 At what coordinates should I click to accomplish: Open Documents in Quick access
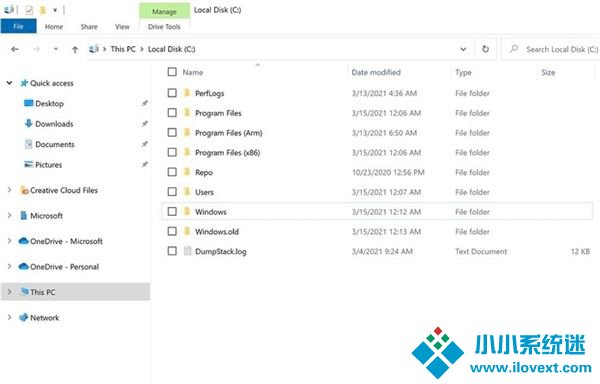[x=55, y=144]
